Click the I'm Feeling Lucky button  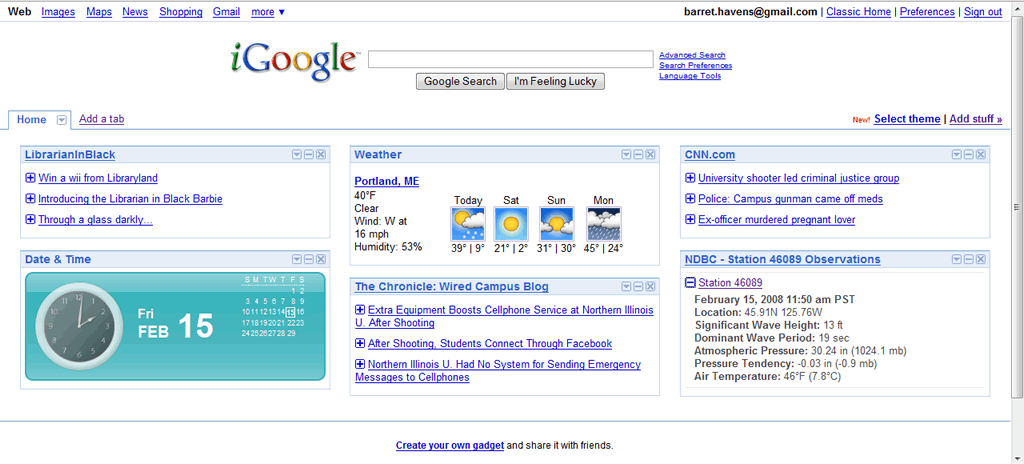point(556,82)
